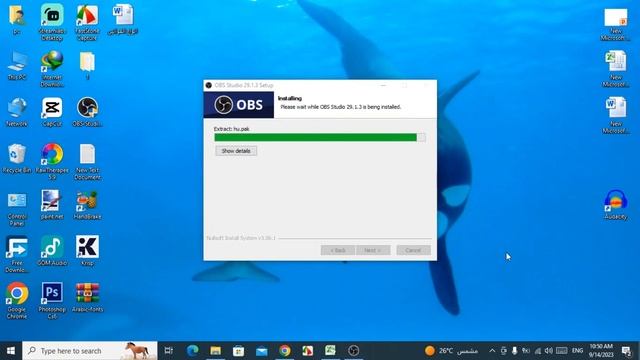Open the GOM Audio shortcut
This screenshot has width=640, height=360.
52,251
